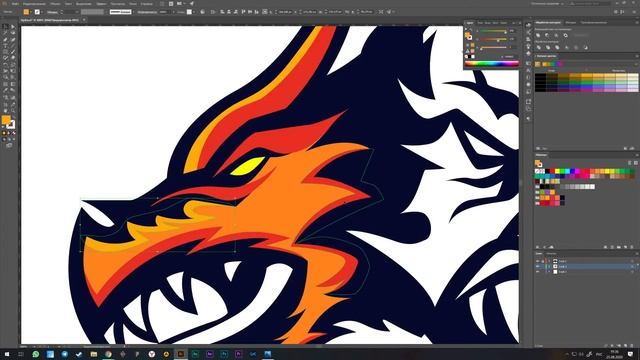Open Chrome from the Windows taskbar
640x360 pixels.
click(x=108, y=354)
